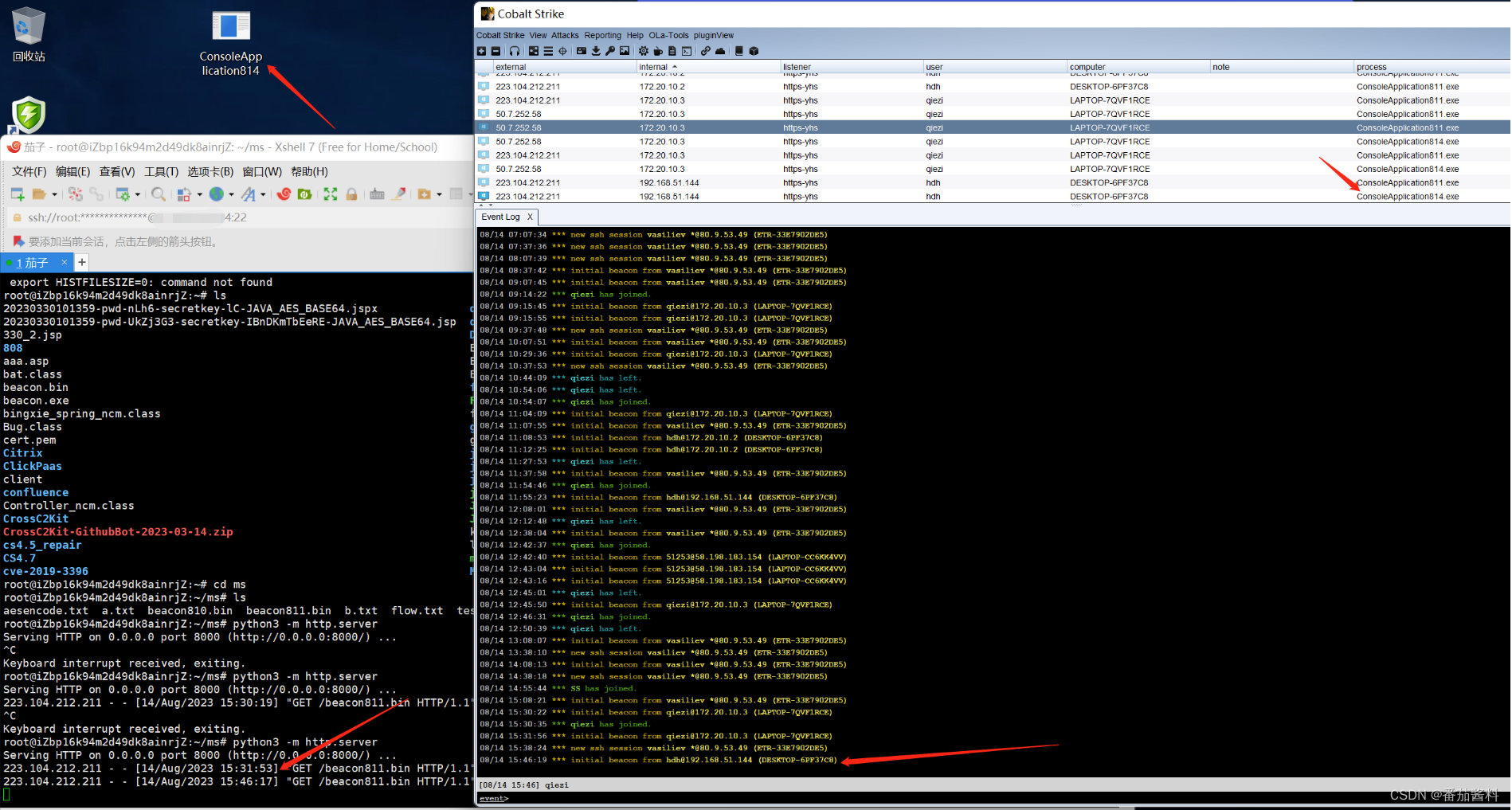This screenshot has height=810, width=1512.
Task: Open the pluginView menu
Action: 714,35
